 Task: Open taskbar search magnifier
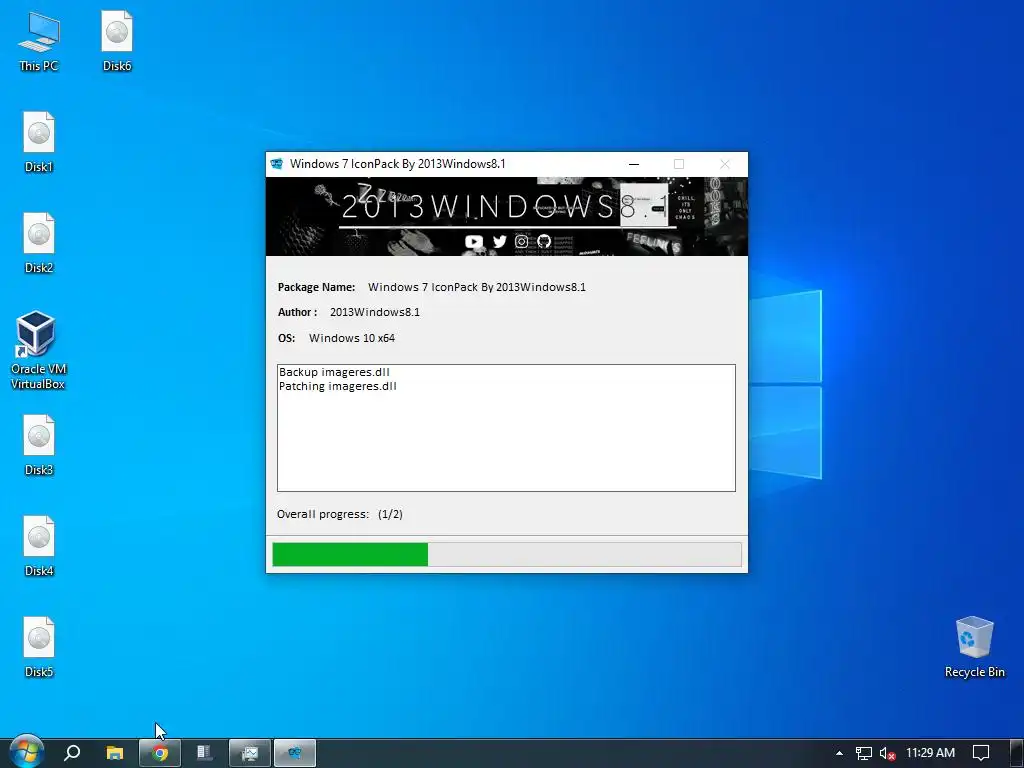pos(72,753)
